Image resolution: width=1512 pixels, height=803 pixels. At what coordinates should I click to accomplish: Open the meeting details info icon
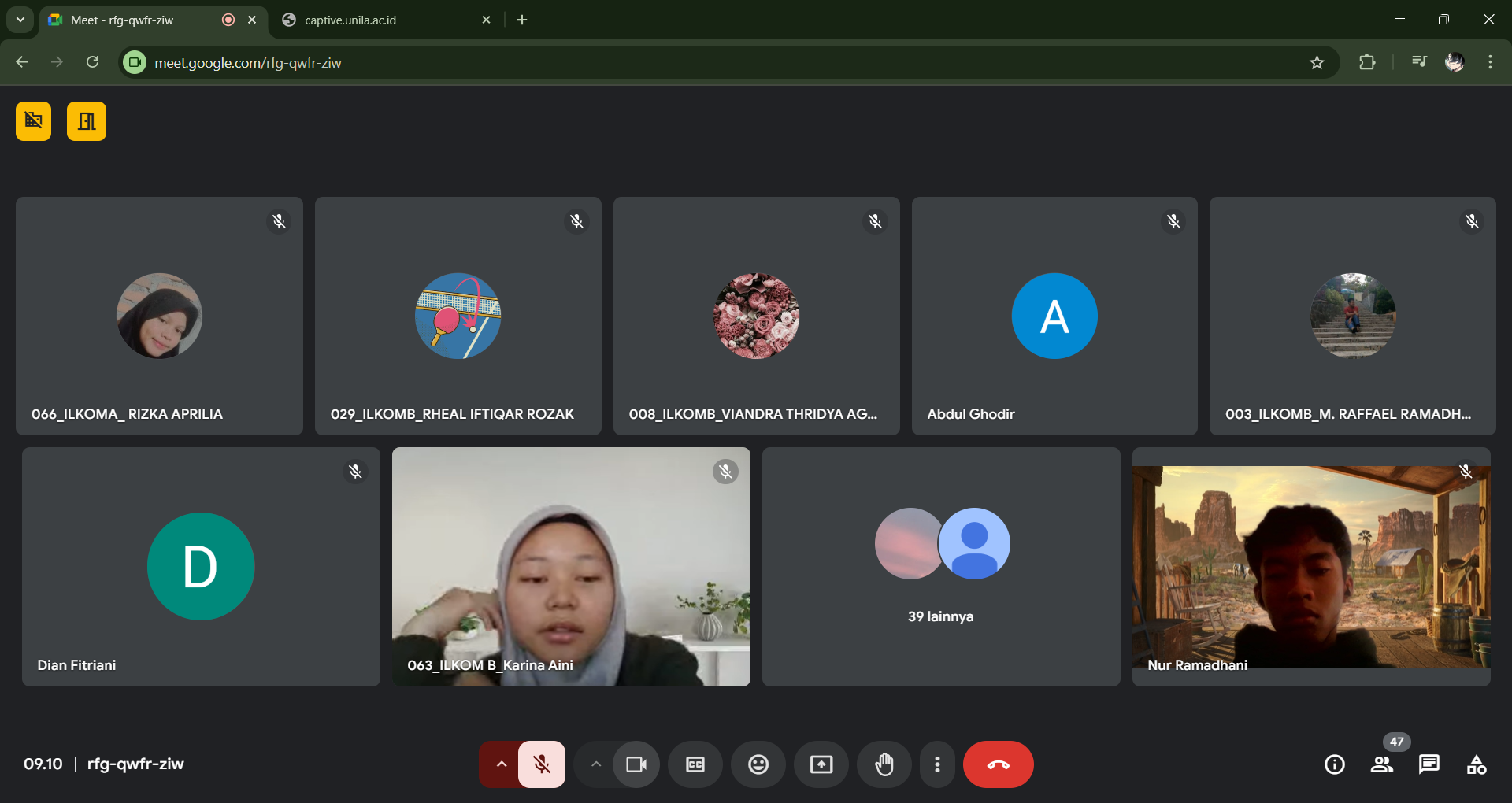click(x=1334, y=764)
